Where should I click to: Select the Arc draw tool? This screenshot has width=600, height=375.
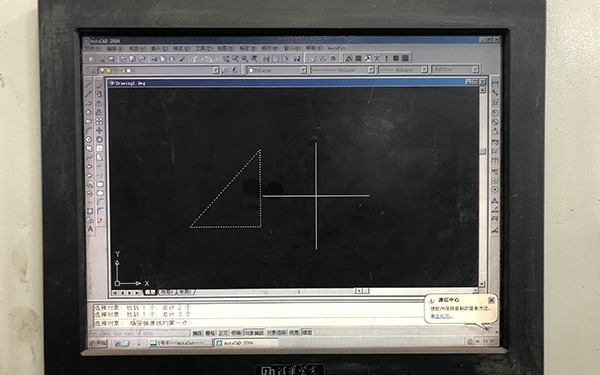pos(88,130)
